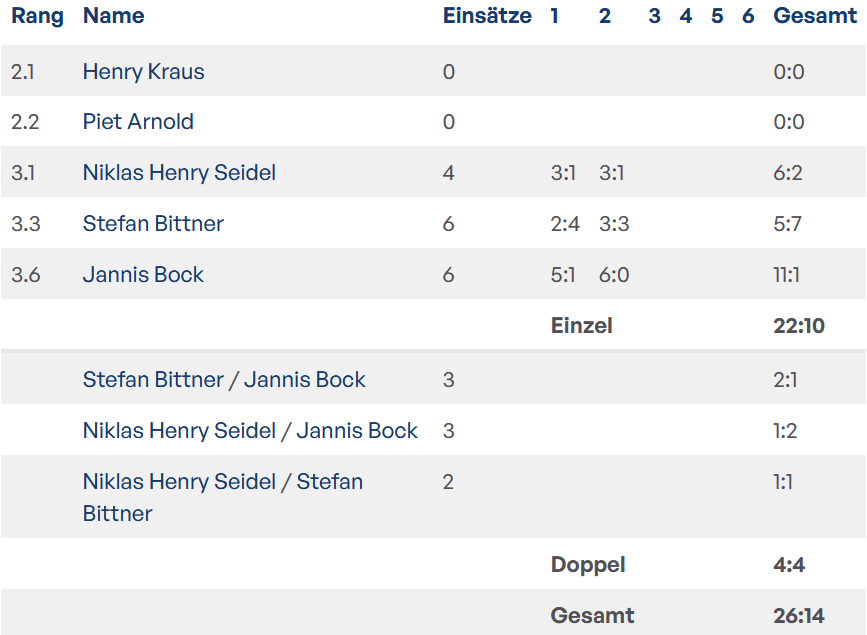Open the Stefan Bittner / Jannis Bock doubles pair
Screen dimensions: 867x635
(x=224, y=380)
